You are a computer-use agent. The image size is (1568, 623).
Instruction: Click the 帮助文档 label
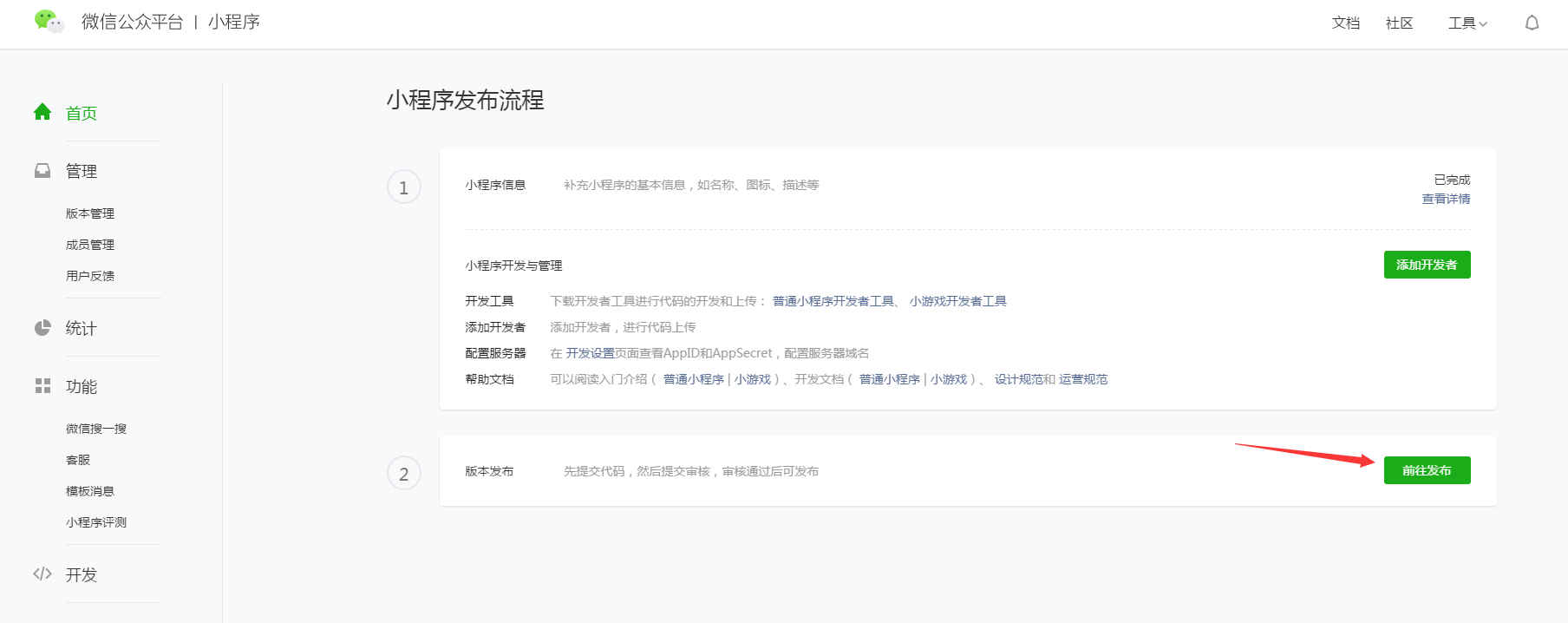click(x=490, y=379)
